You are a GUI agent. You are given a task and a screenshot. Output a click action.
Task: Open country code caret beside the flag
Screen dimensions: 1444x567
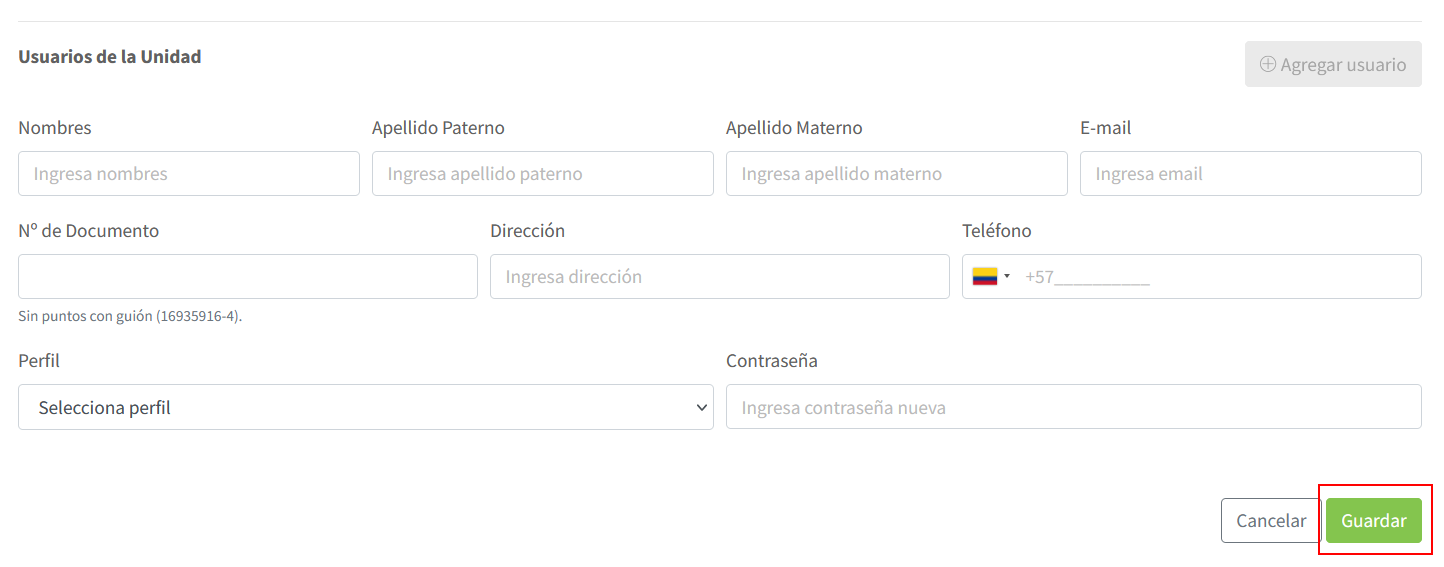tap(1007, 277)
